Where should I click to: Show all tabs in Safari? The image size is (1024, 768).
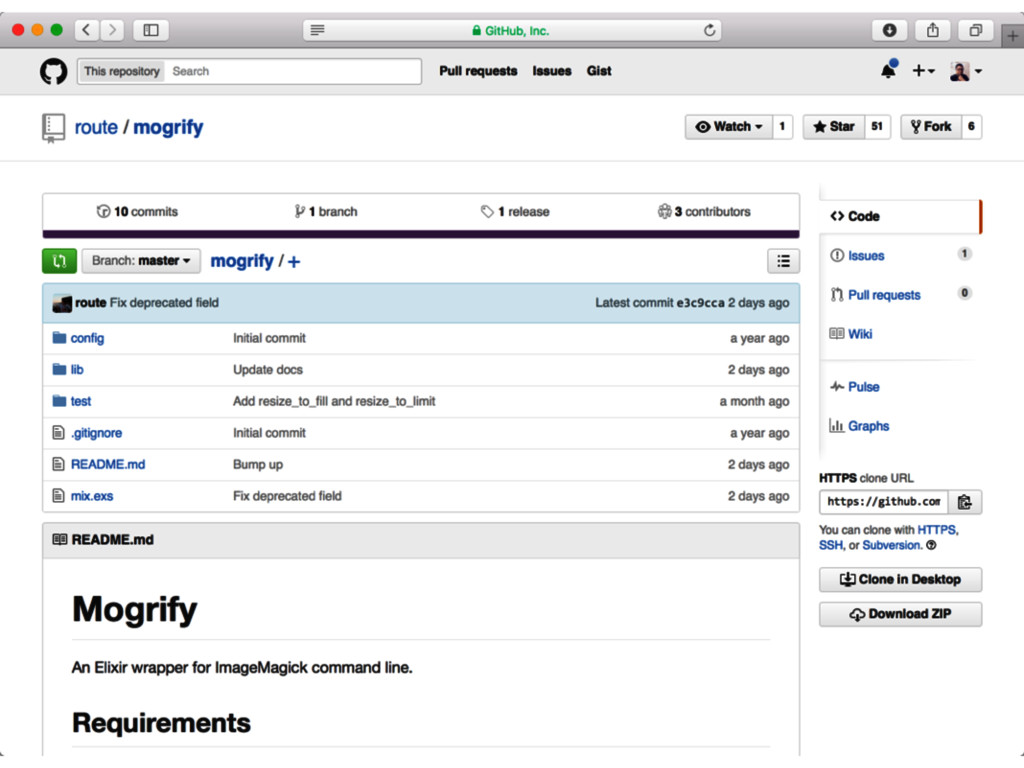[x=976, y=30]
